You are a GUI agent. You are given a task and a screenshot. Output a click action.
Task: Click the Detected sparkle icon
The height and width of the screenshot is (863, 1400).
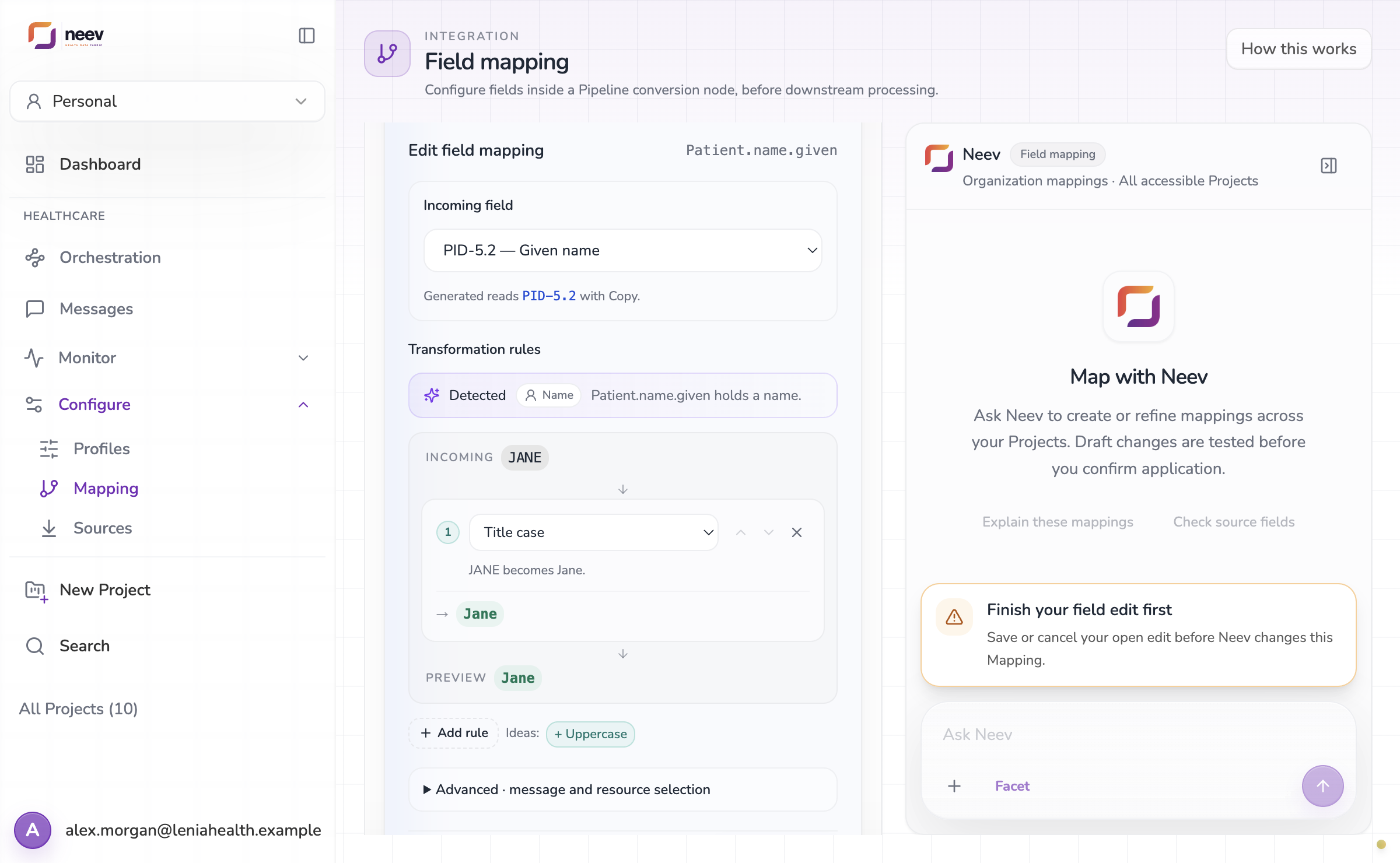tap(432, 395)
